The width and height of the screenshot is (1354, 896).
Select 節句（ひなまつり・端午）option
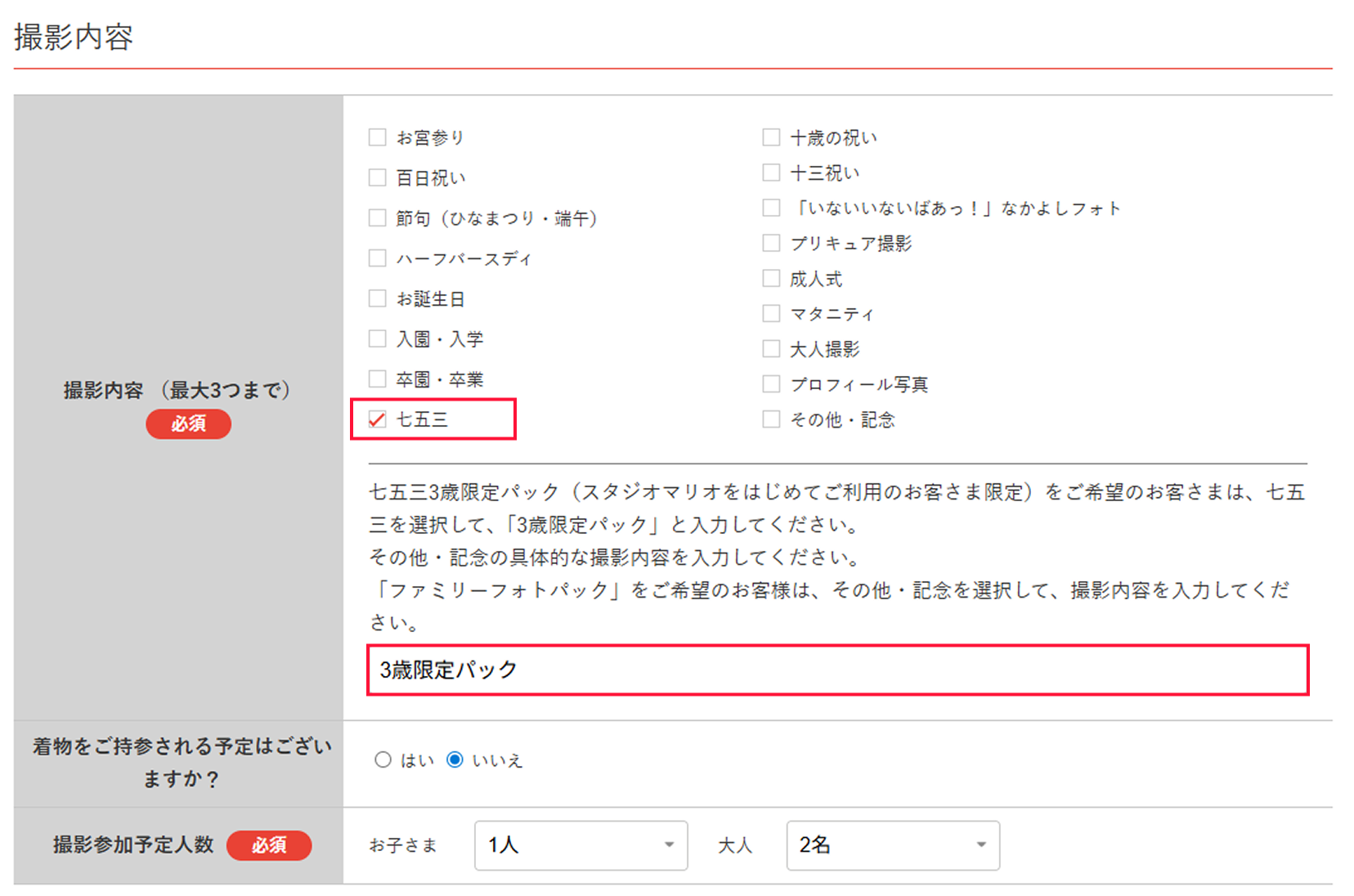pos(377,217)
